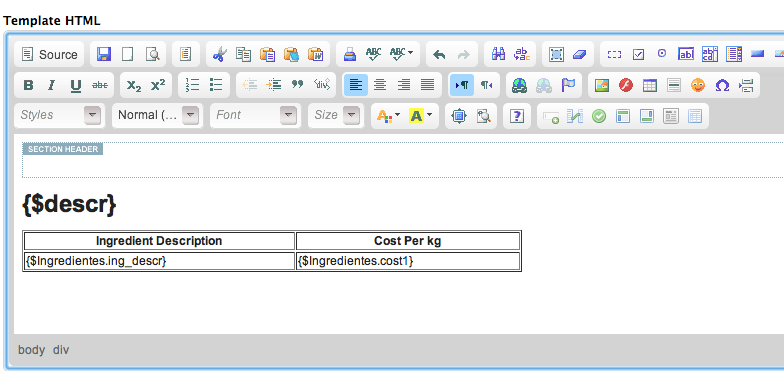Insert a Textarea form icon

point(710,54)
